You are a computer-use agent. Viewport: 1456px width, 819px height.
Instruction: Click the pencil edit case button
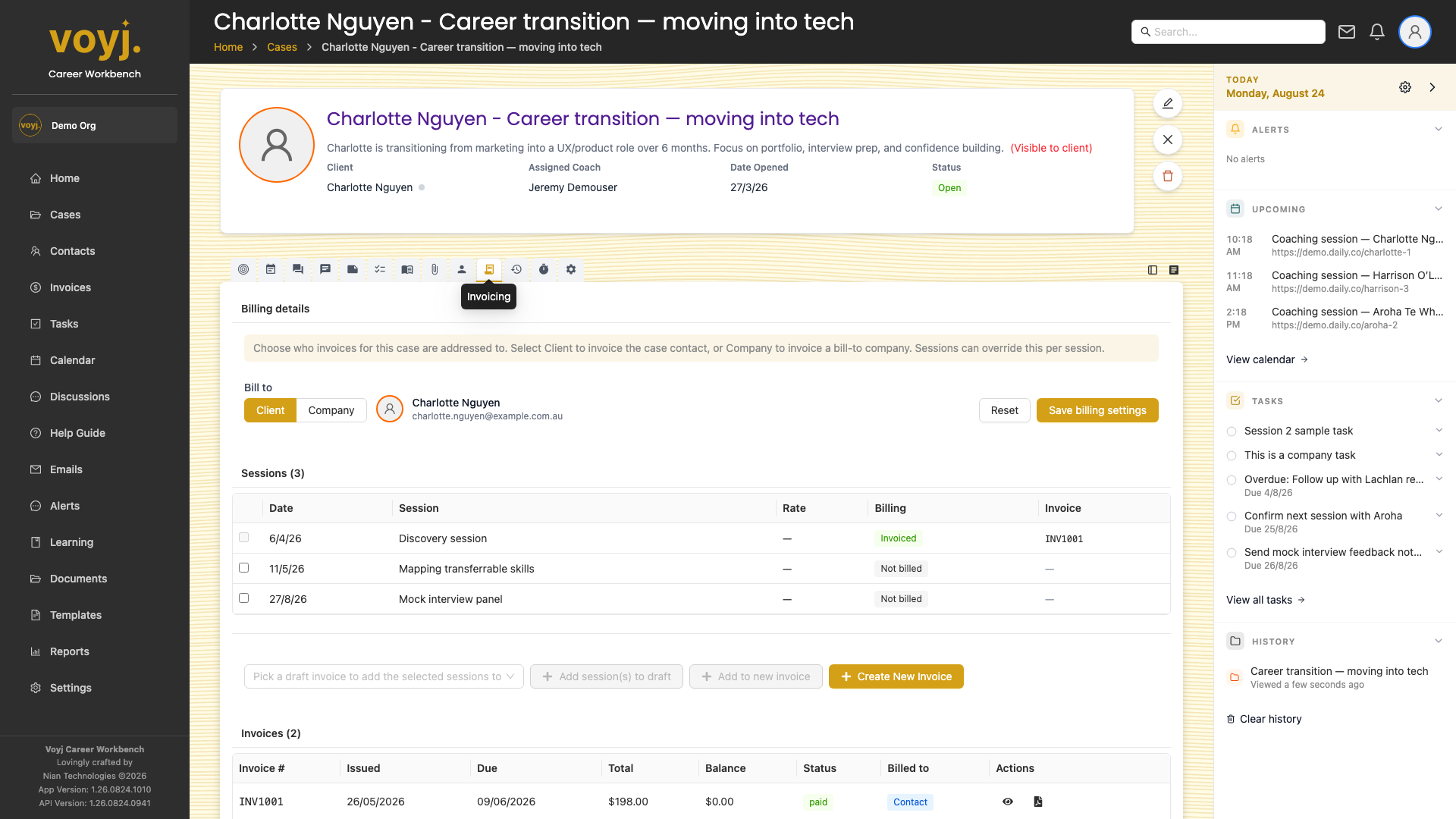(x=1168, y=103)
